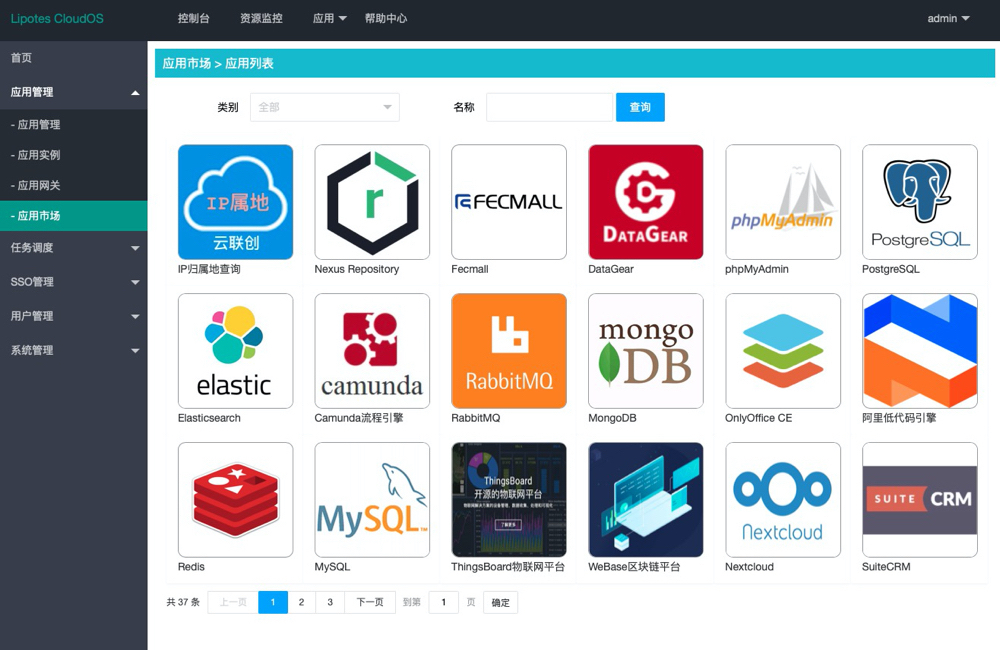This screenshot has width=1000, height=650.
Task: Select 首页 in the sidebar
Action: [x=74, y=57]
